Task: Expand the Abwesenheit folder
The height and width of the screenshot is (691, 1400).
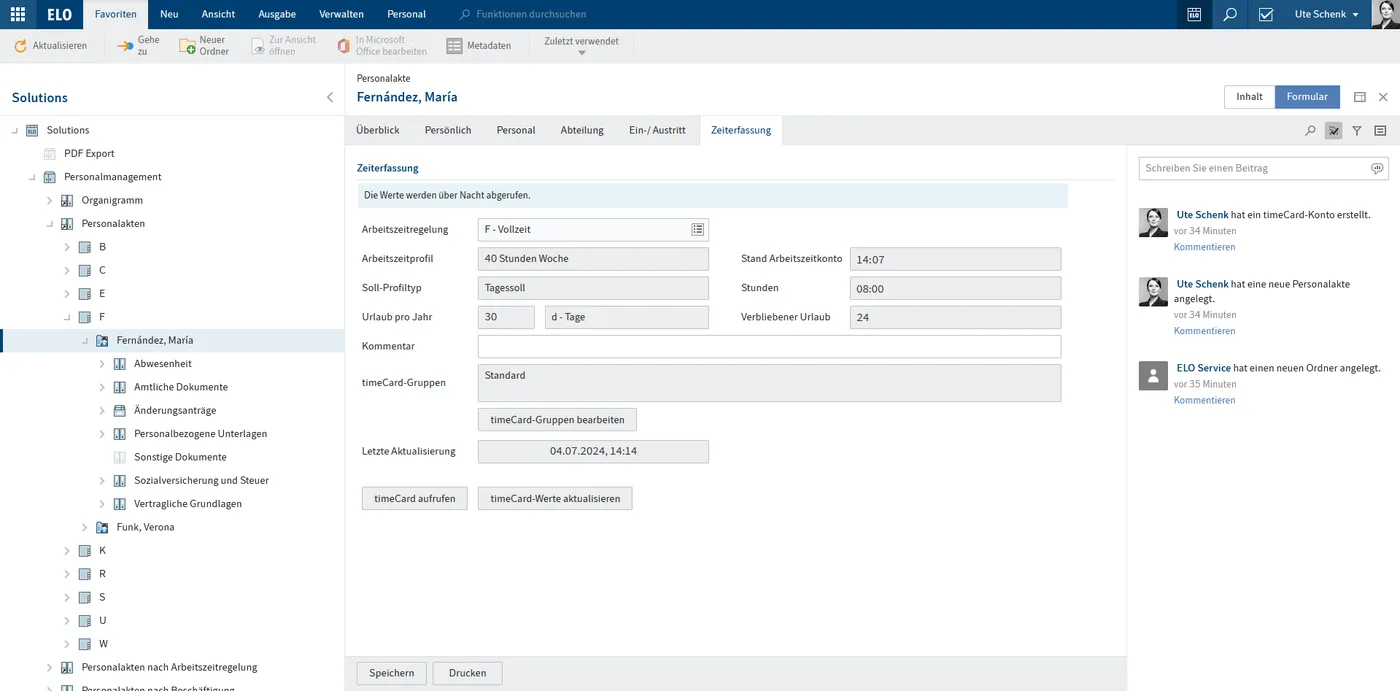Action: [102, 364]
